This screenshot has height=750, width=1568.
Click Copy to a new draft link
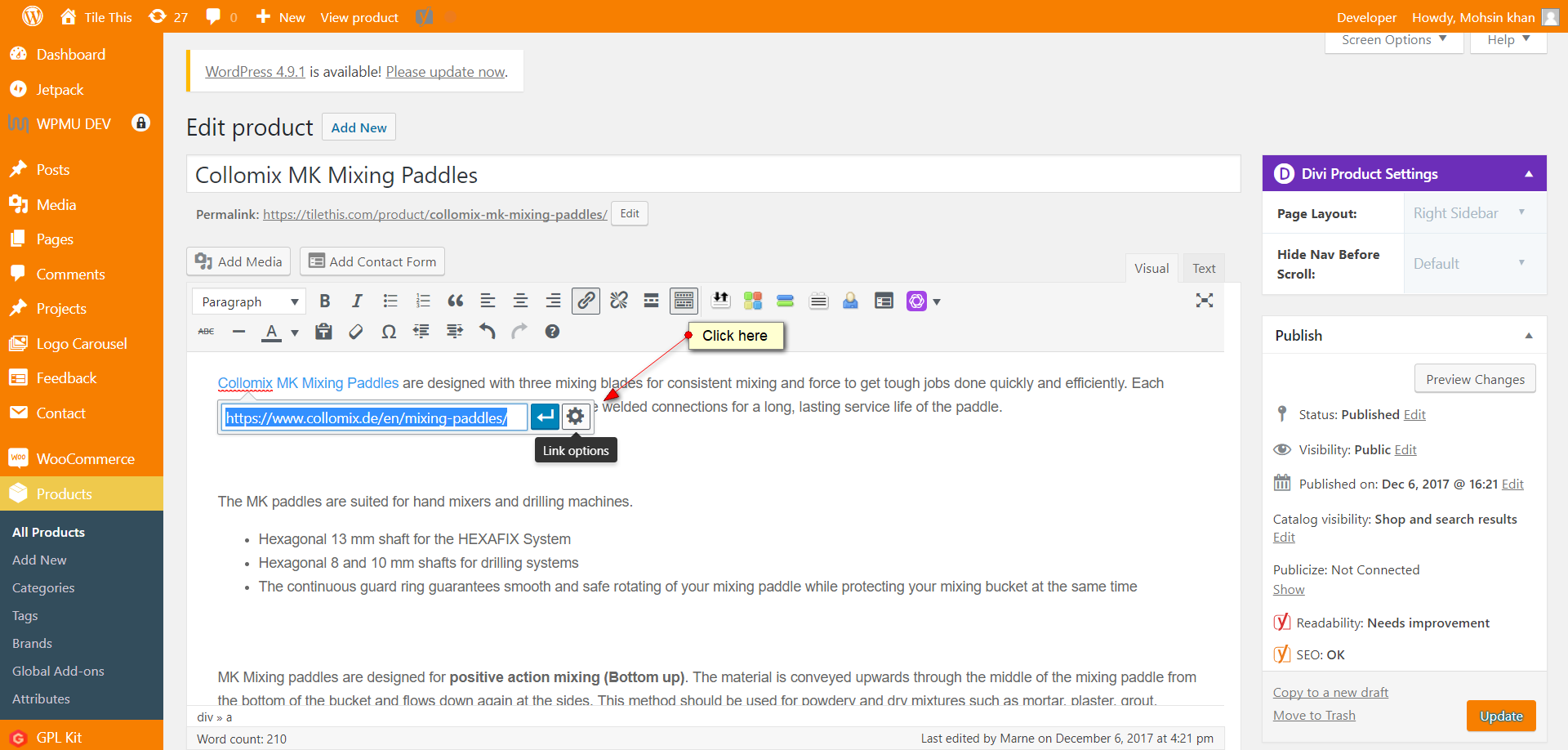click(x=1330, y=693)
